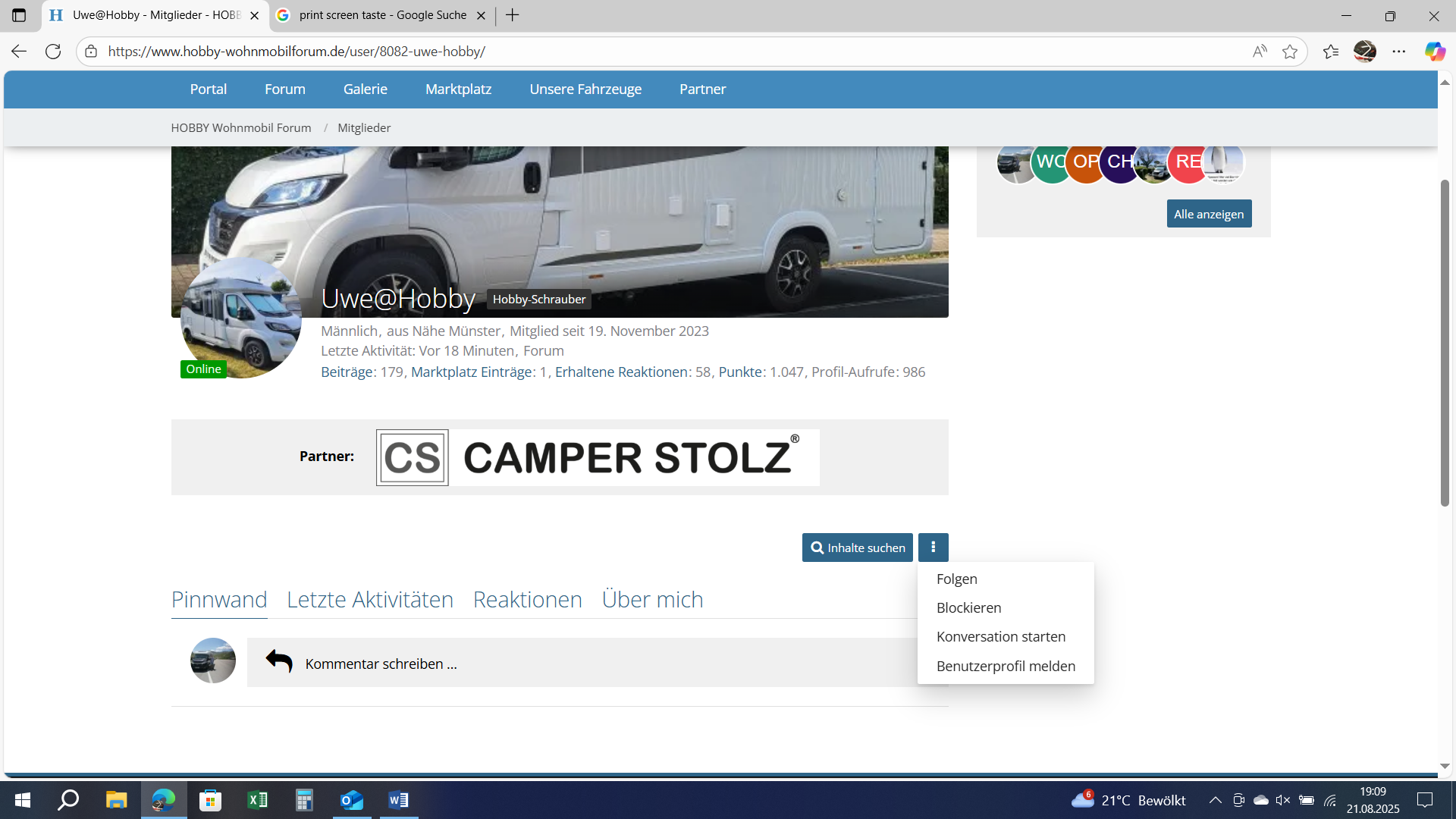
Task: Click the Inhalte suchen button
Action: [857, 548]
